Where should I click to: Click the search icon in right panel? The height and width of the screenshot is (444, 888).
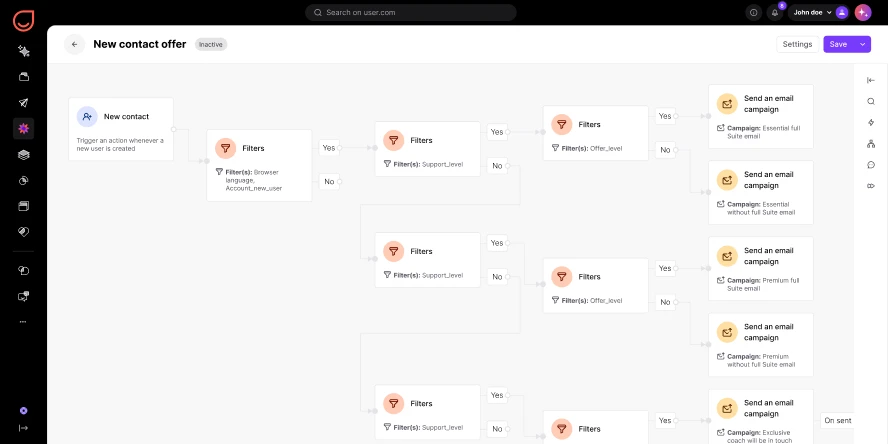871,101
